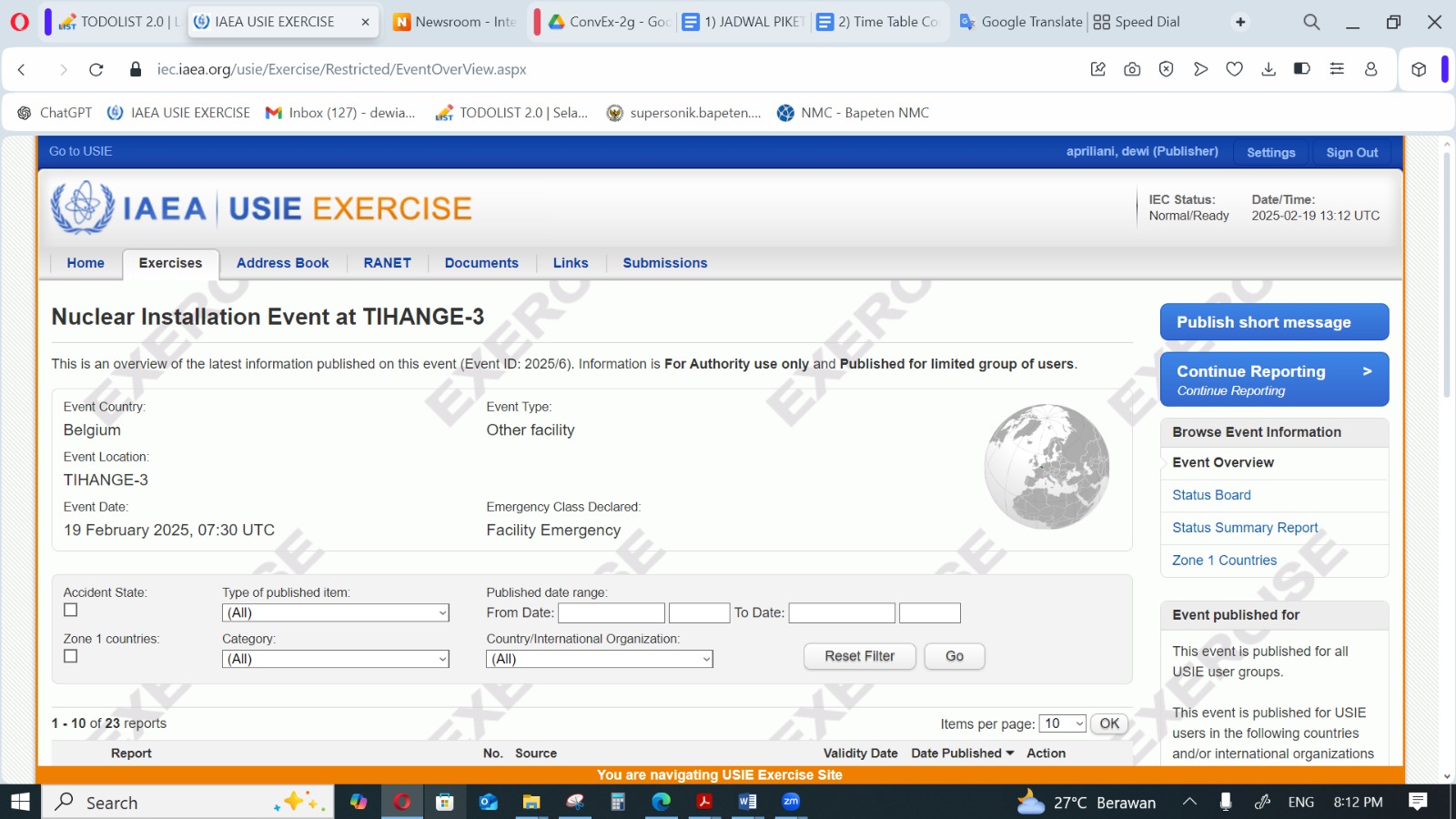This screenshot has height=819, width=1456.
Task: Switch to Google Translate browser tab
Action: point(1021,22)
